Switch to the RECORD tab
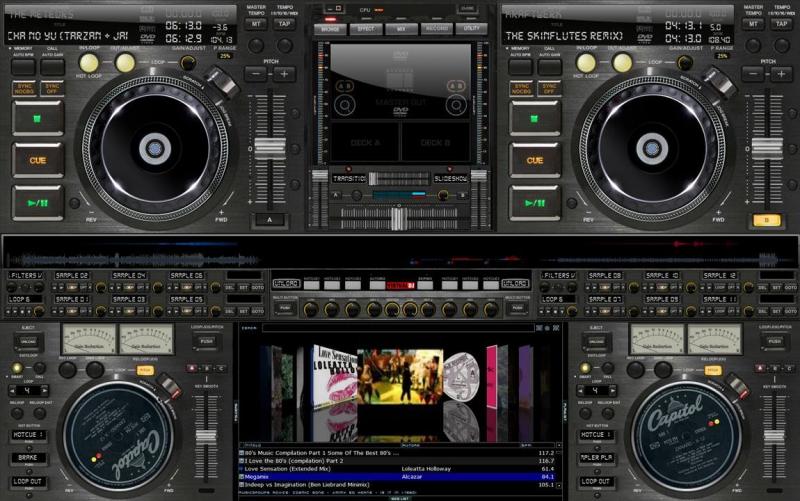 click(x=435, y=30)
